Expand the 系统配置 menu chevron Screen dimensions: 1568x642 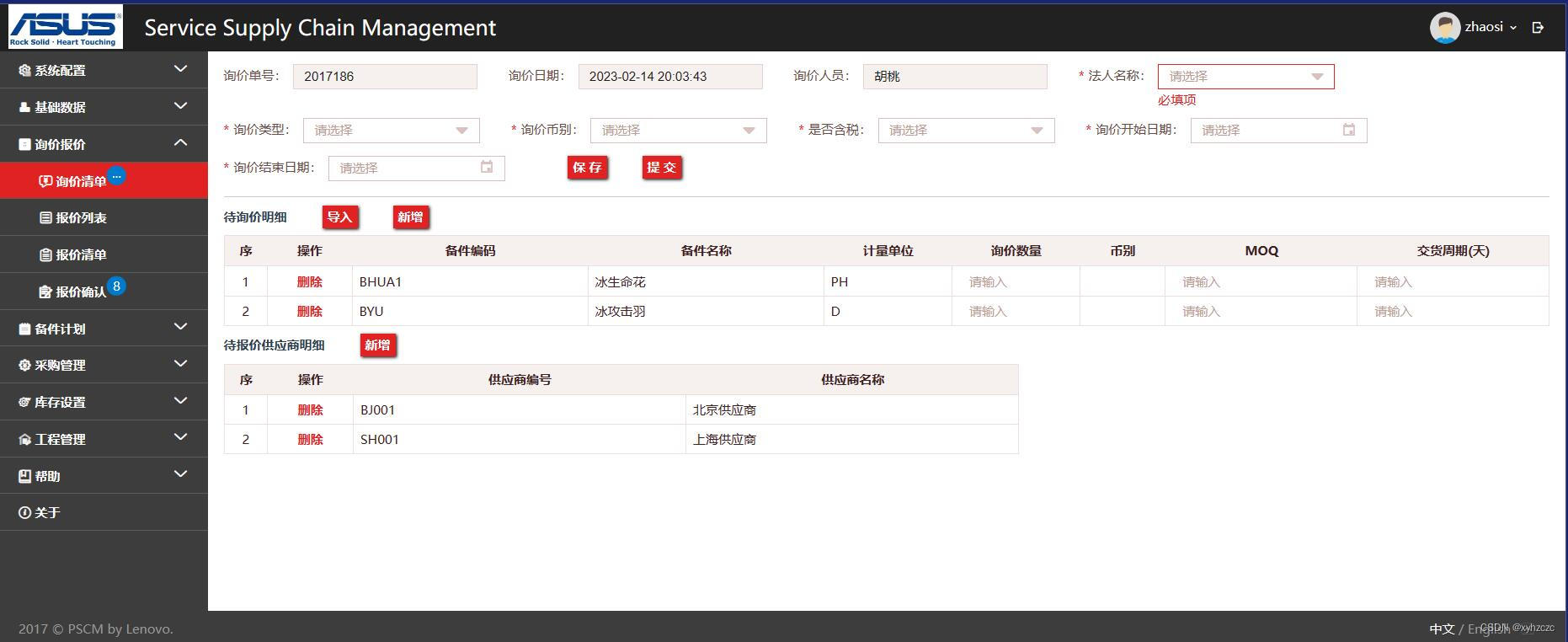tap(180, 69)
